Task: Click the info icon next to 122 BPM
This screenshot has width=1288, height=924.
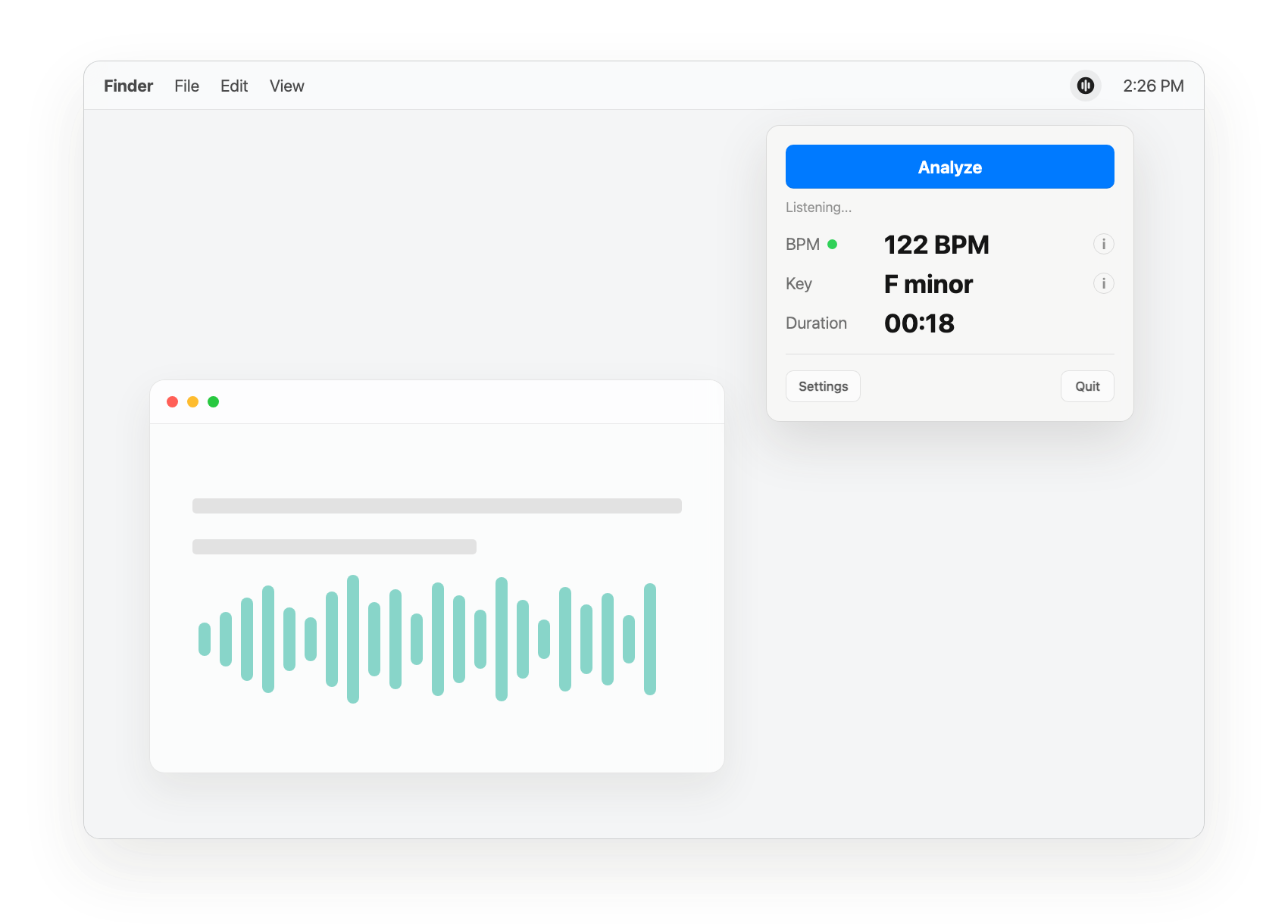Action: pos(1103,244)
